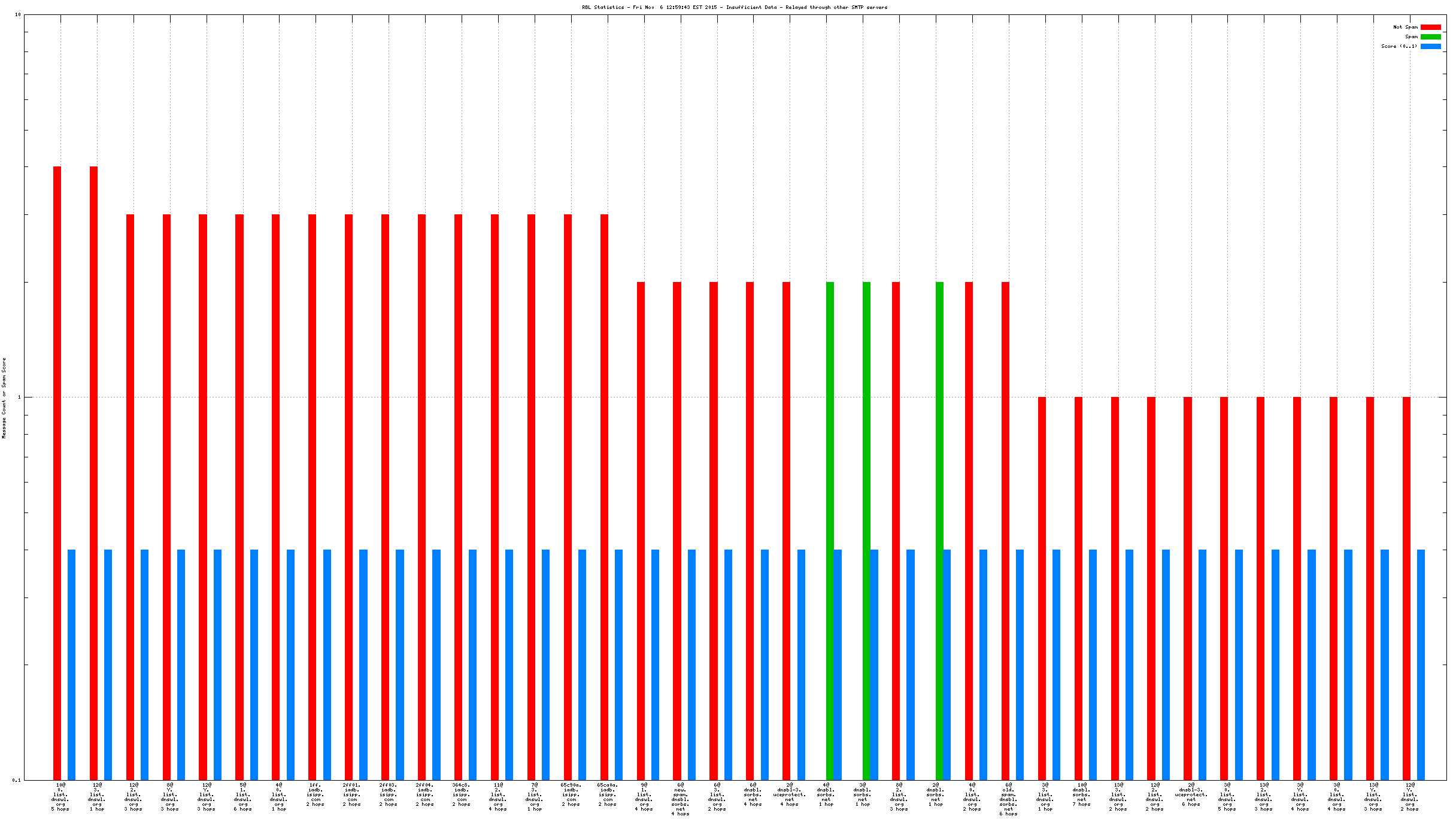
Task: Click the red Not Spam legend swatch
Action: click(1430, 28)
